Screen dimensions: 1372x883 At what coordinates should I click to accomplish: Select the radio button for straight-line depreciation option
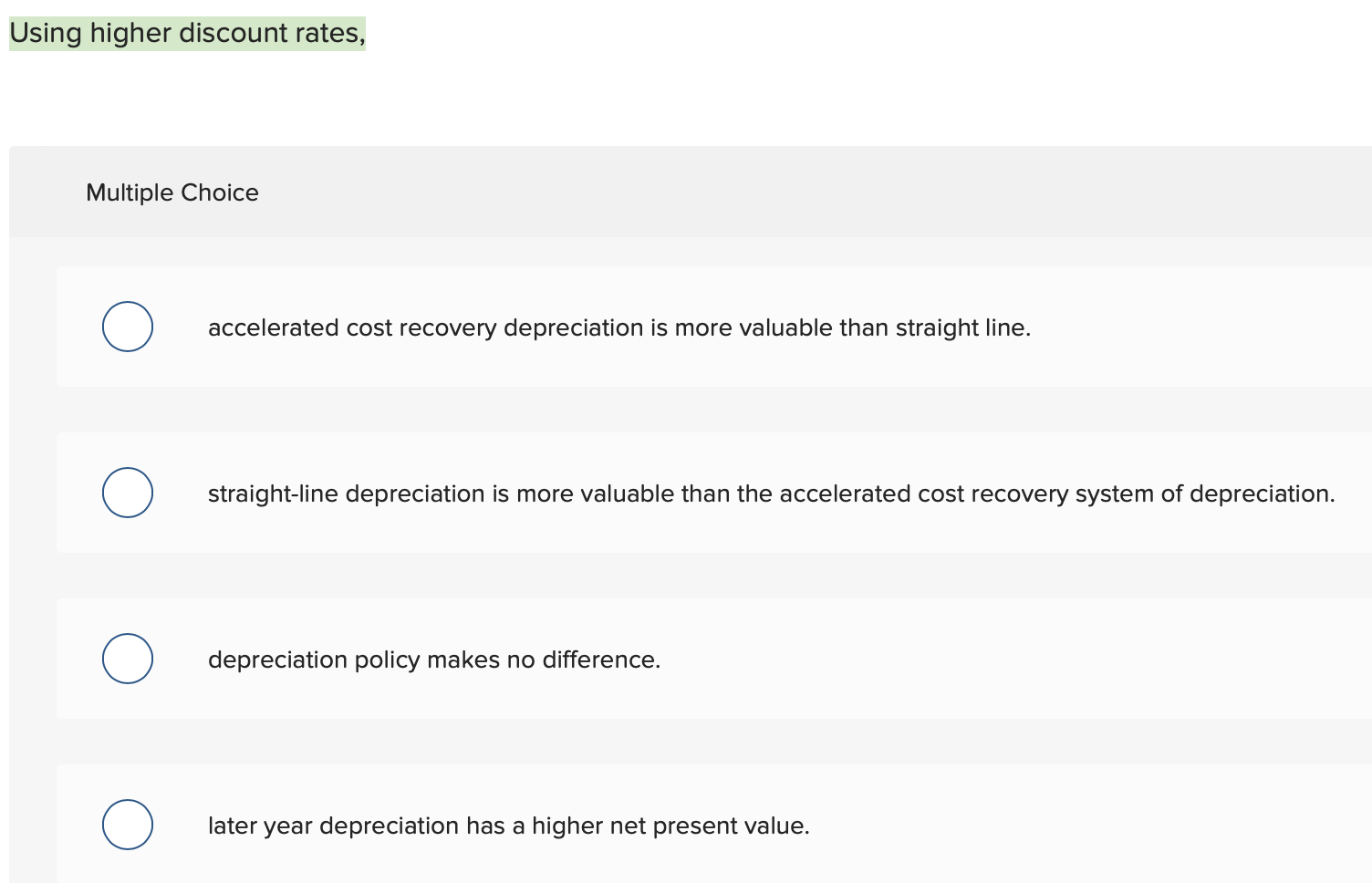pos(127,492)
